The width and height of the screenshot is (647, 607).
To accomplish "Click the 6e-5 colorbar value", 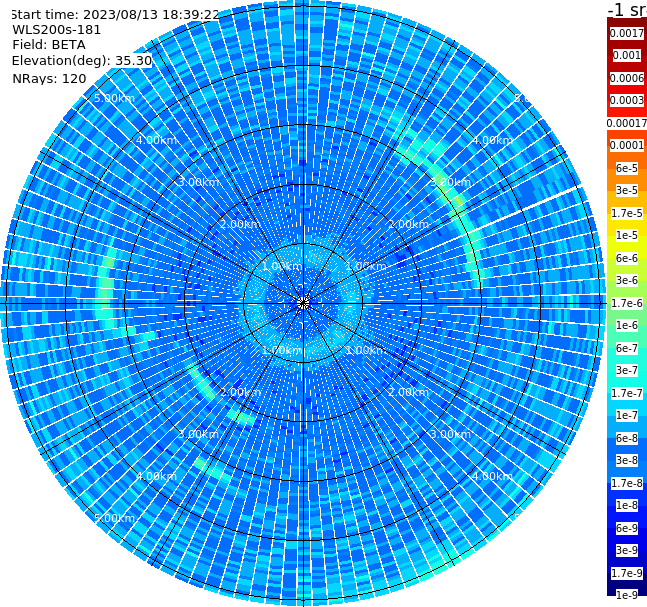I will (627, 168).
